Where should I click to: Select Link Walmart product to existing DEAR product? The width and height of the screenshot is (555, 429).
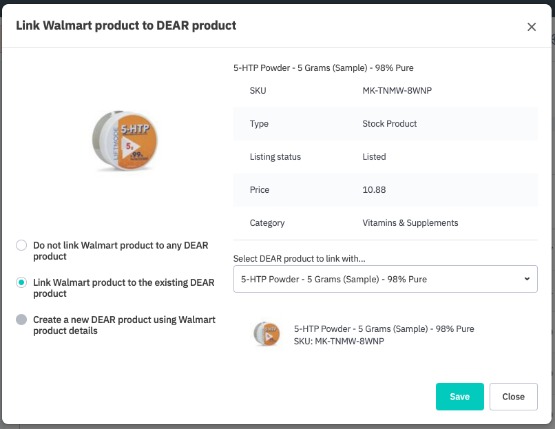point(21,282)
